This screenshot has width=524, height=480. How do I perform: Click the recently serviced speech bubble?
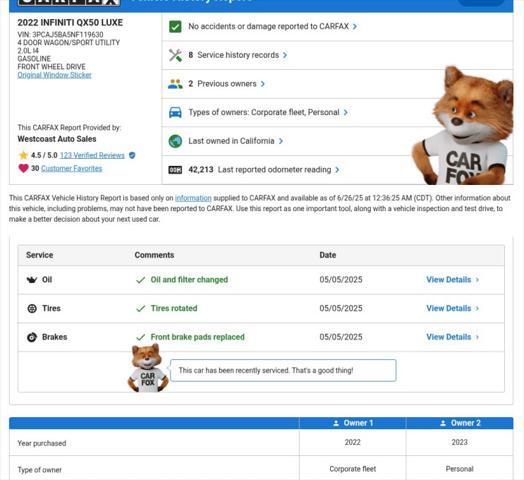coord(283,370)
